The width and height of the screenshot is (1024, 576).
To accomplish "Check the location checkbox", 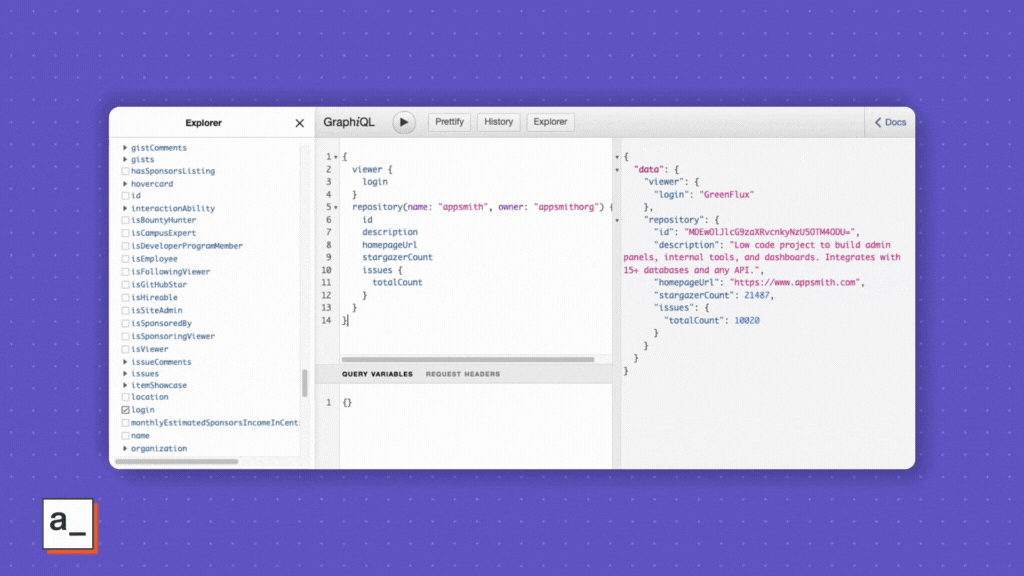I will pos(125,397).
